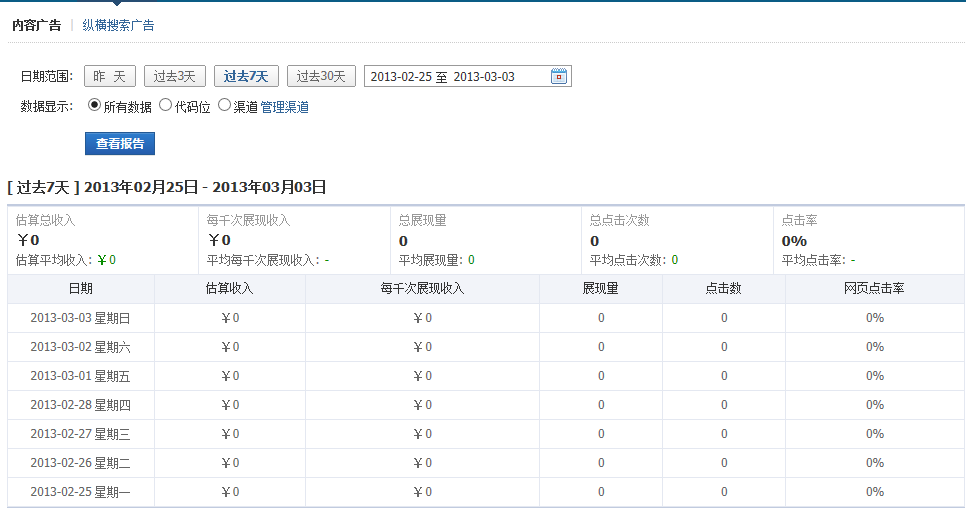
Task: Click the 估算收入 cell for 2013-02-25
Action: click(230, 492)
